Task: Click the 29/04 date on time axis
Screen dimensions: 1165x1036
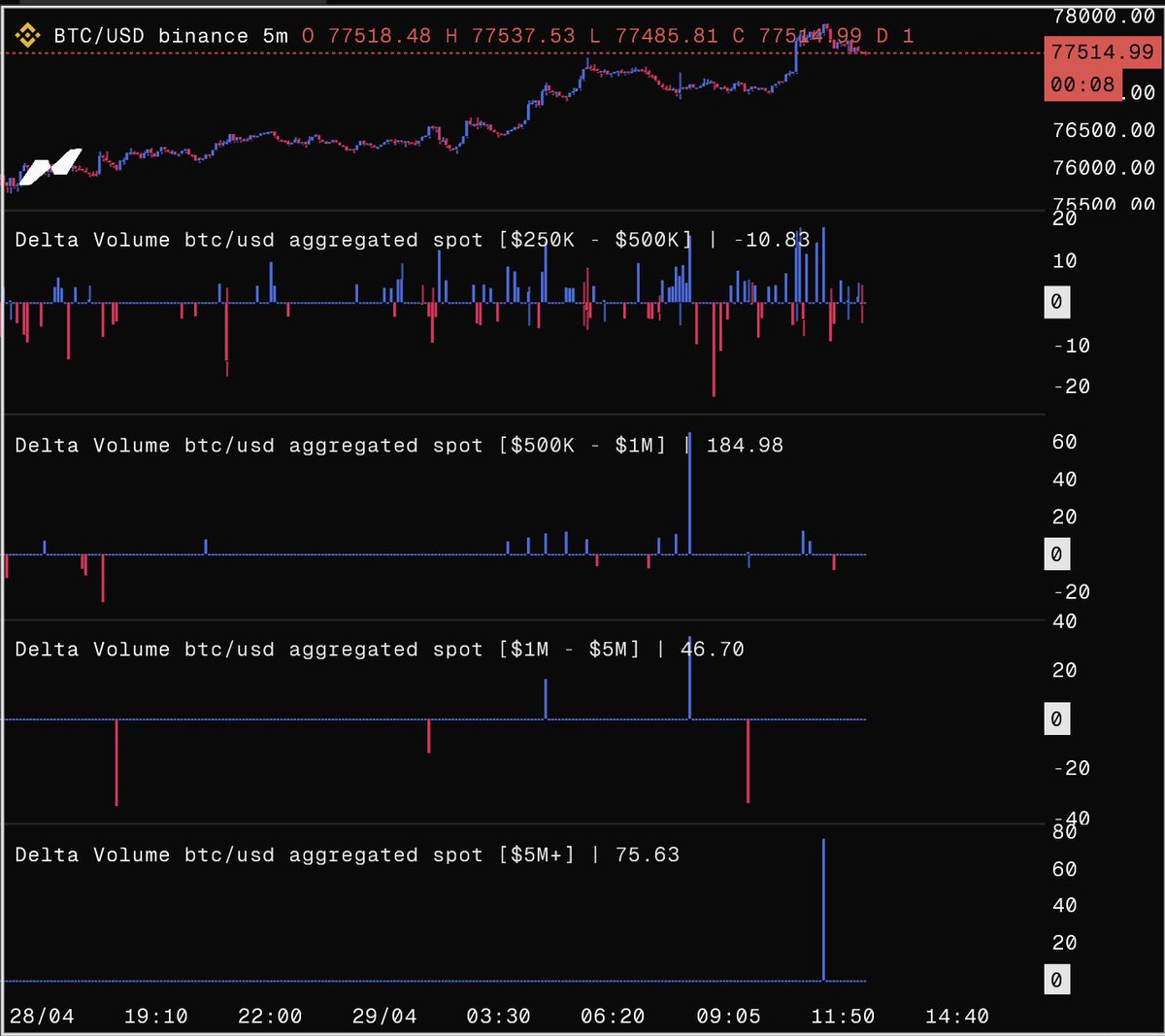Action: [384, 1017]
